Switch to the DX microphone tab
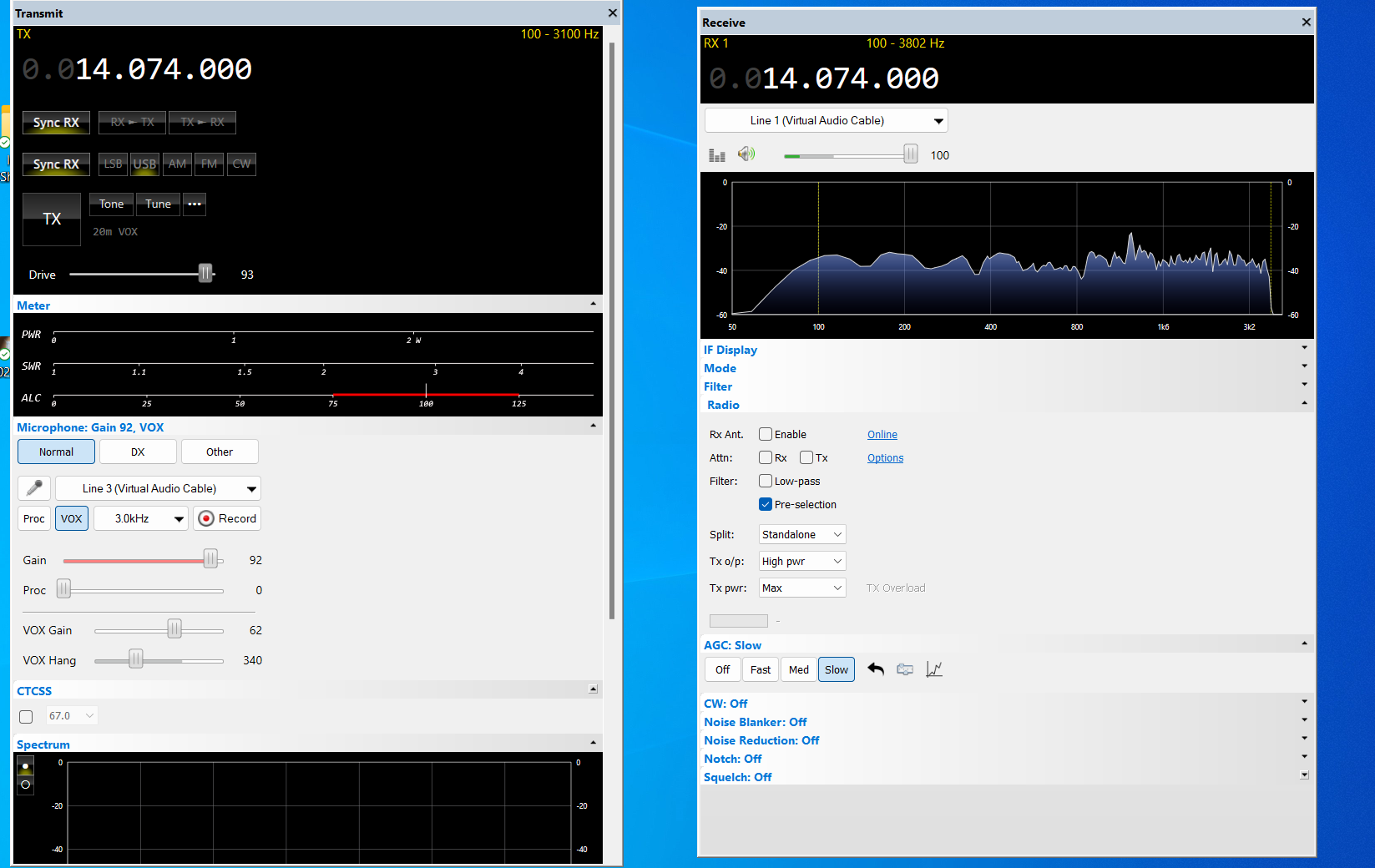This screenshot has height=868, width=1375. (138, 452)
